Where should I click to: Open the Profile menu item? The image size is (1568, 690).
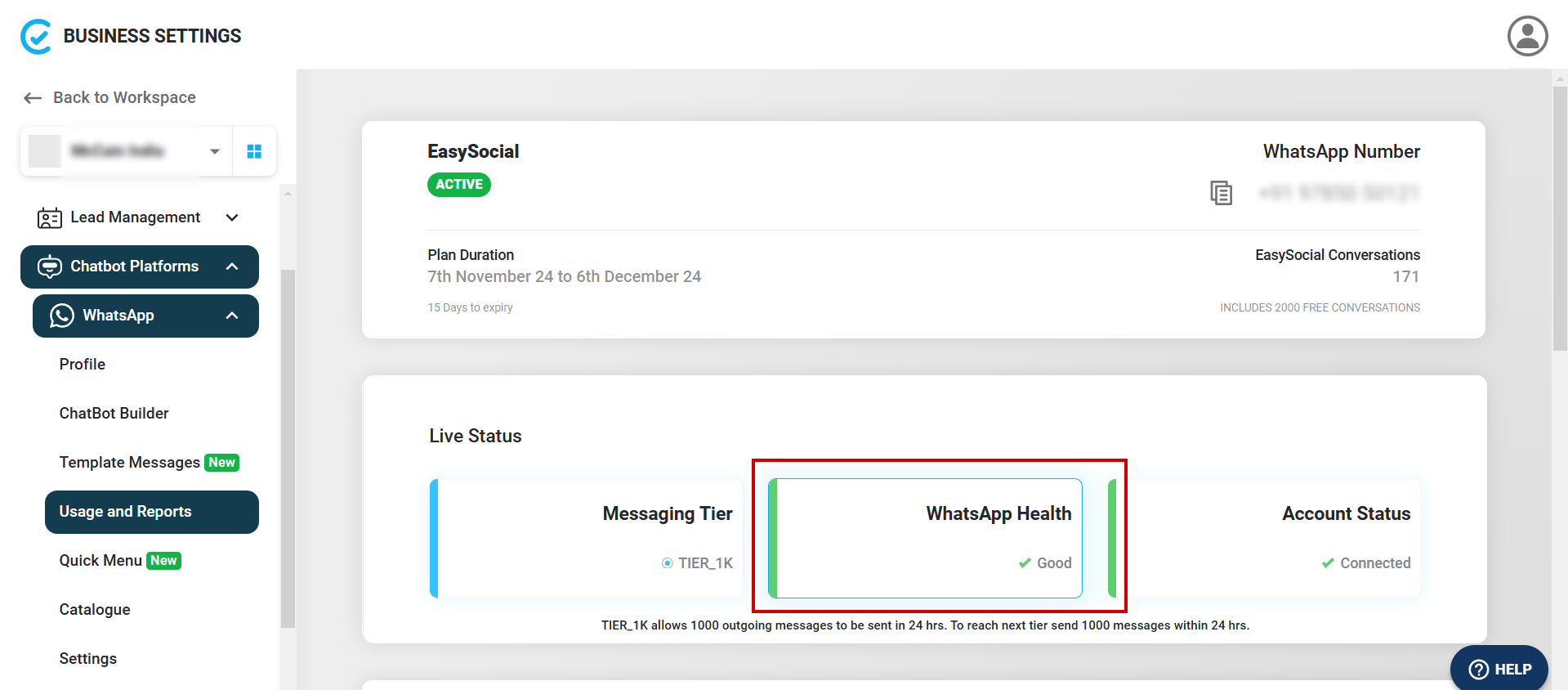pos(82,365)
